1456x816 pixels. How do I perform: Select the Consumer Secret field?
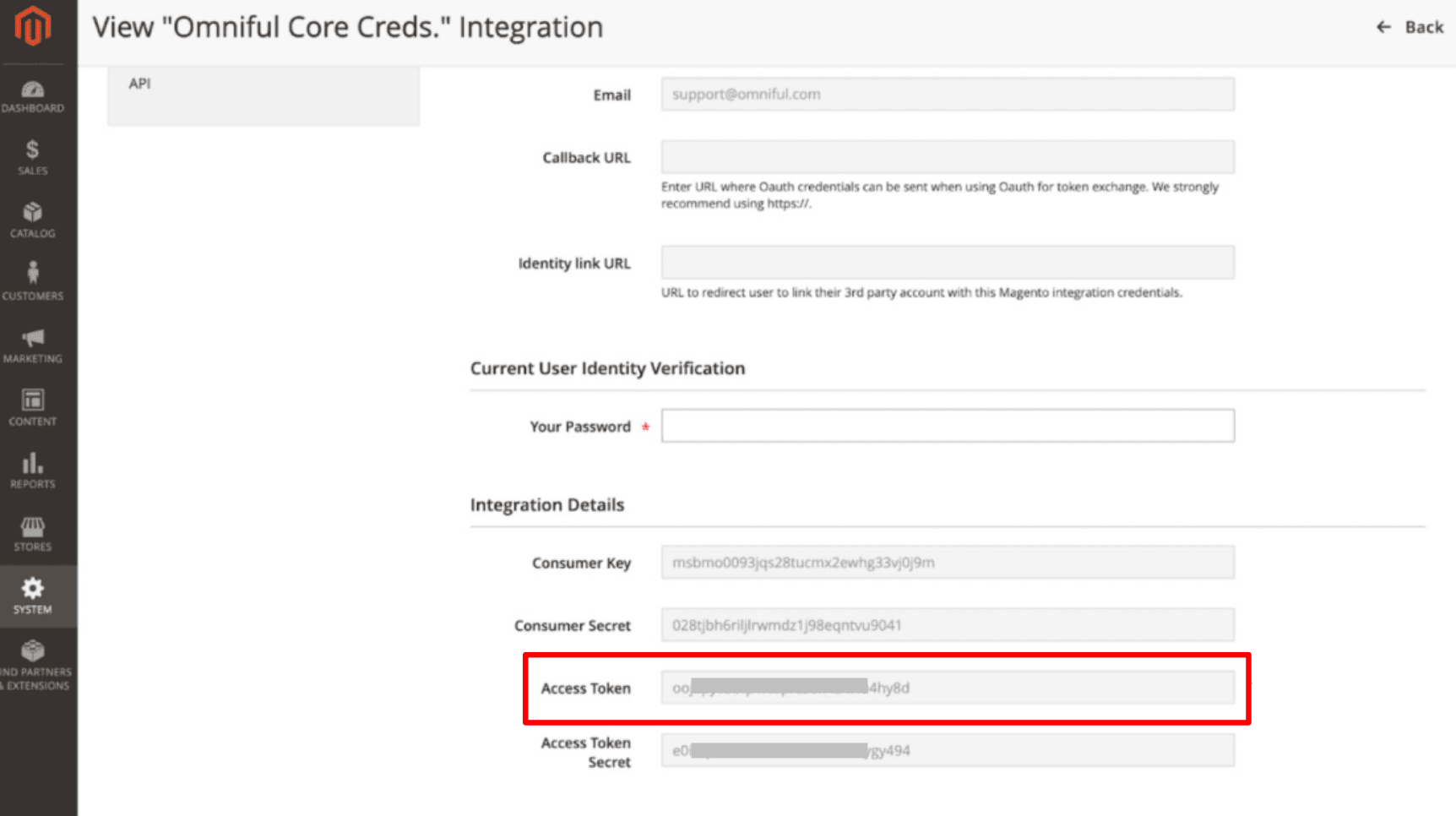[947, 625]
